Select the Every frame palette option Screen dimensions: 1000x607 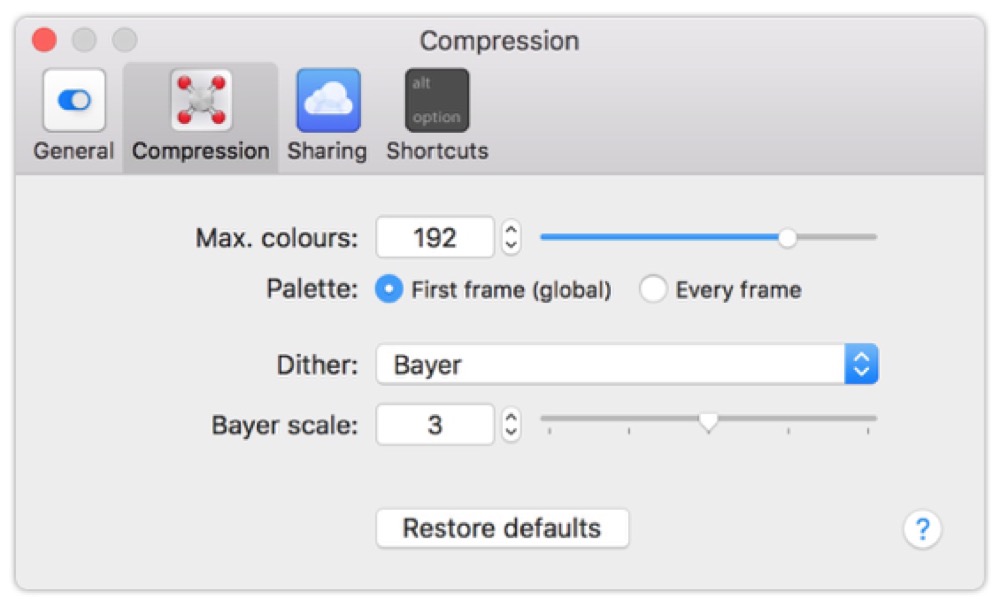click(x=653, y=290)
